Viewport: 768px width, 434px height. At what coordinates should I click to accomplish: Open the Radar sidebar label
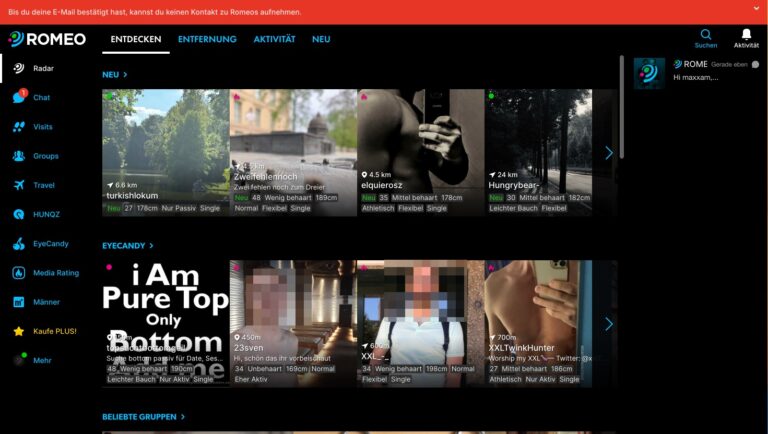pyautogui.click(x=44, y=68)
